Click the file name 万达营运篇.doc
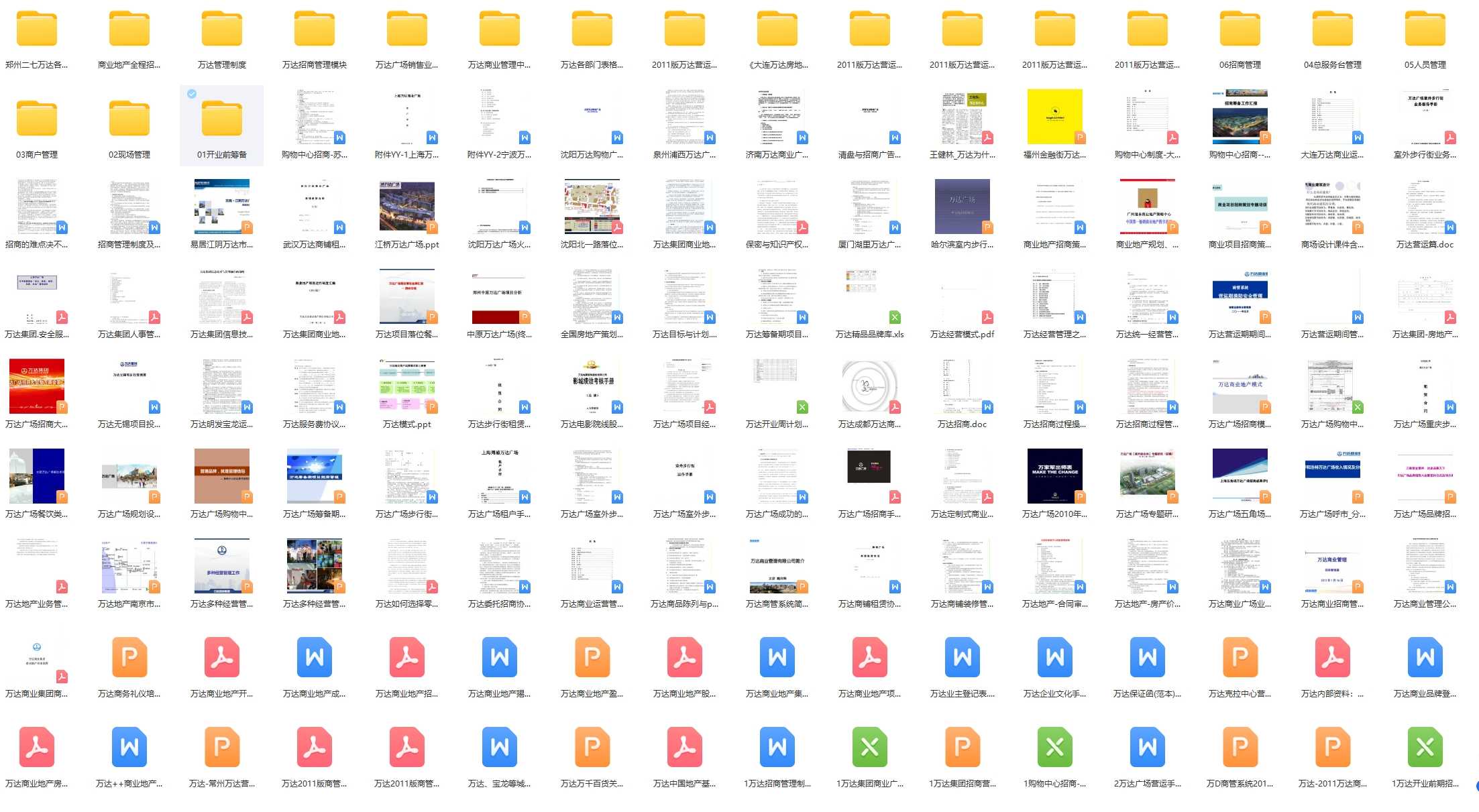This screenshot has height=812, width=1479. point(1425,245)
